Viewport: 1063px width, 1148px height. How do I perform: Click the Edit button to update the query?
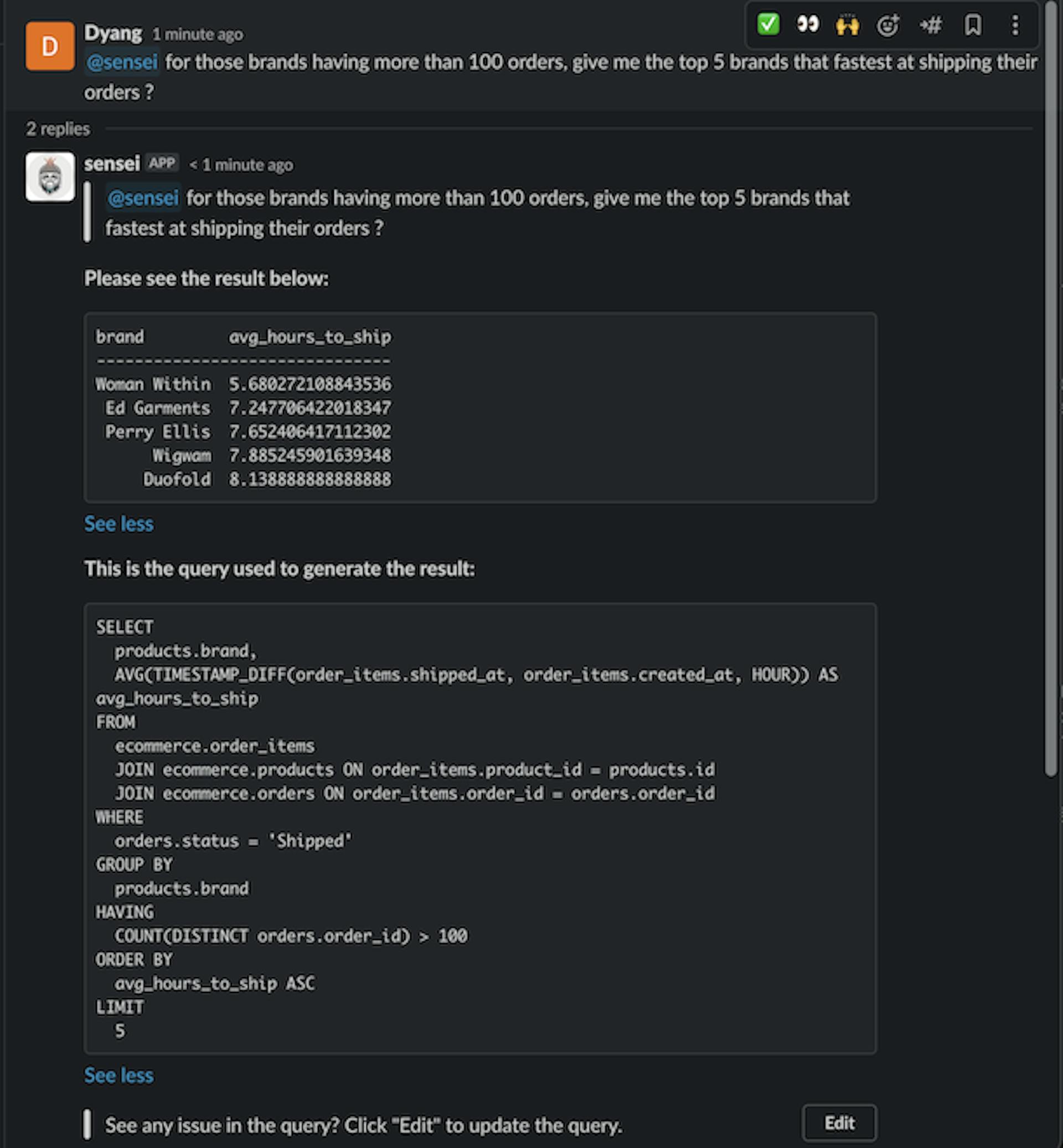(x=839, y=1123)
